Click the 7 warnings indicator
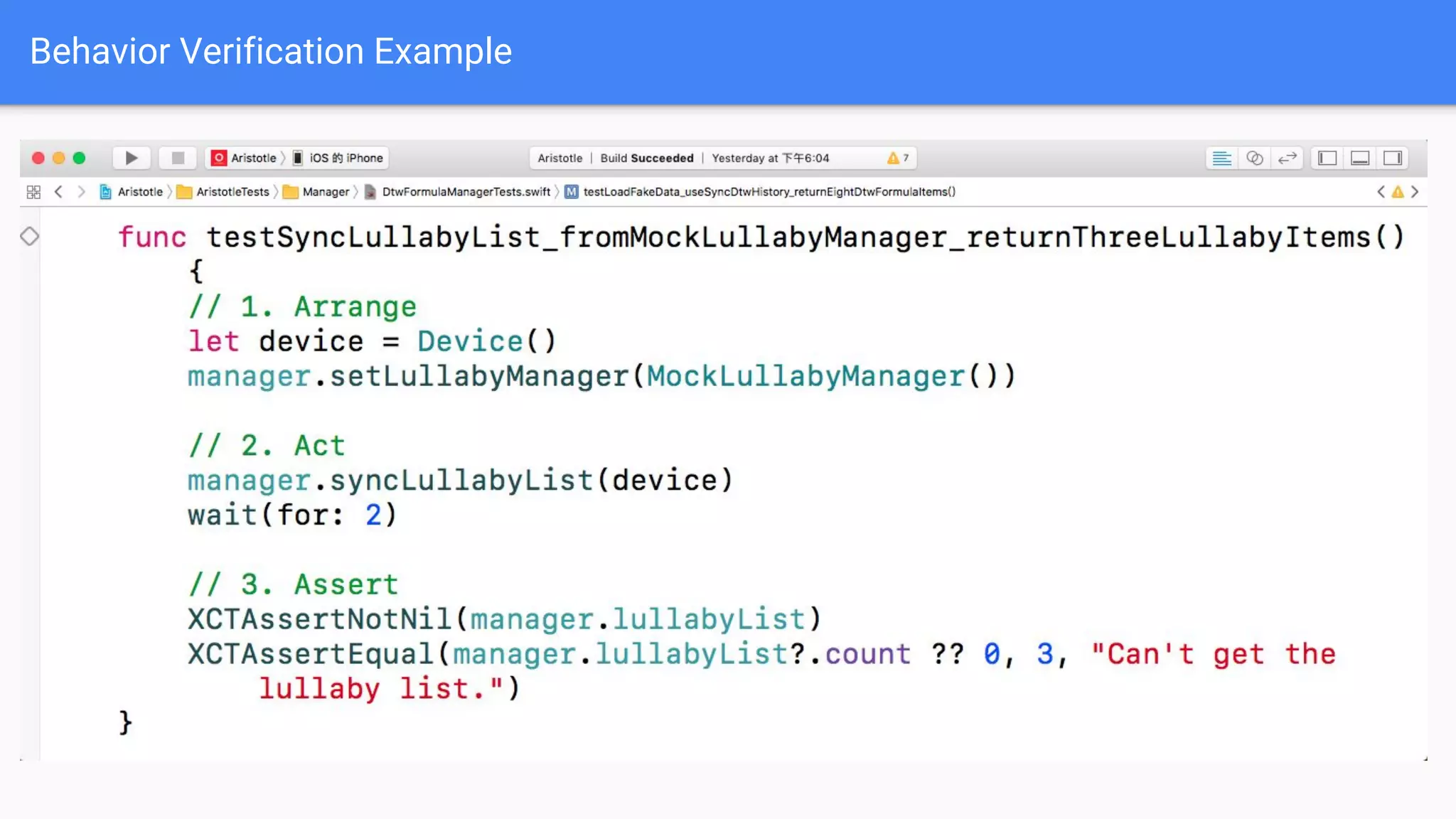This screenshot has height=819, width=1456. (x=898, y=158)
